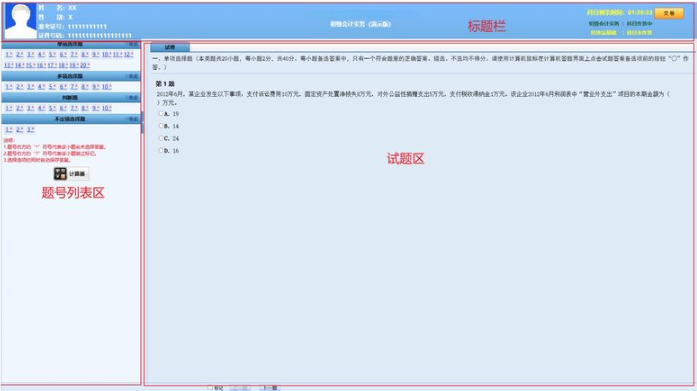697x391 pixels.
Task: Click the remaining time countdown display
Action: point(620,12)
